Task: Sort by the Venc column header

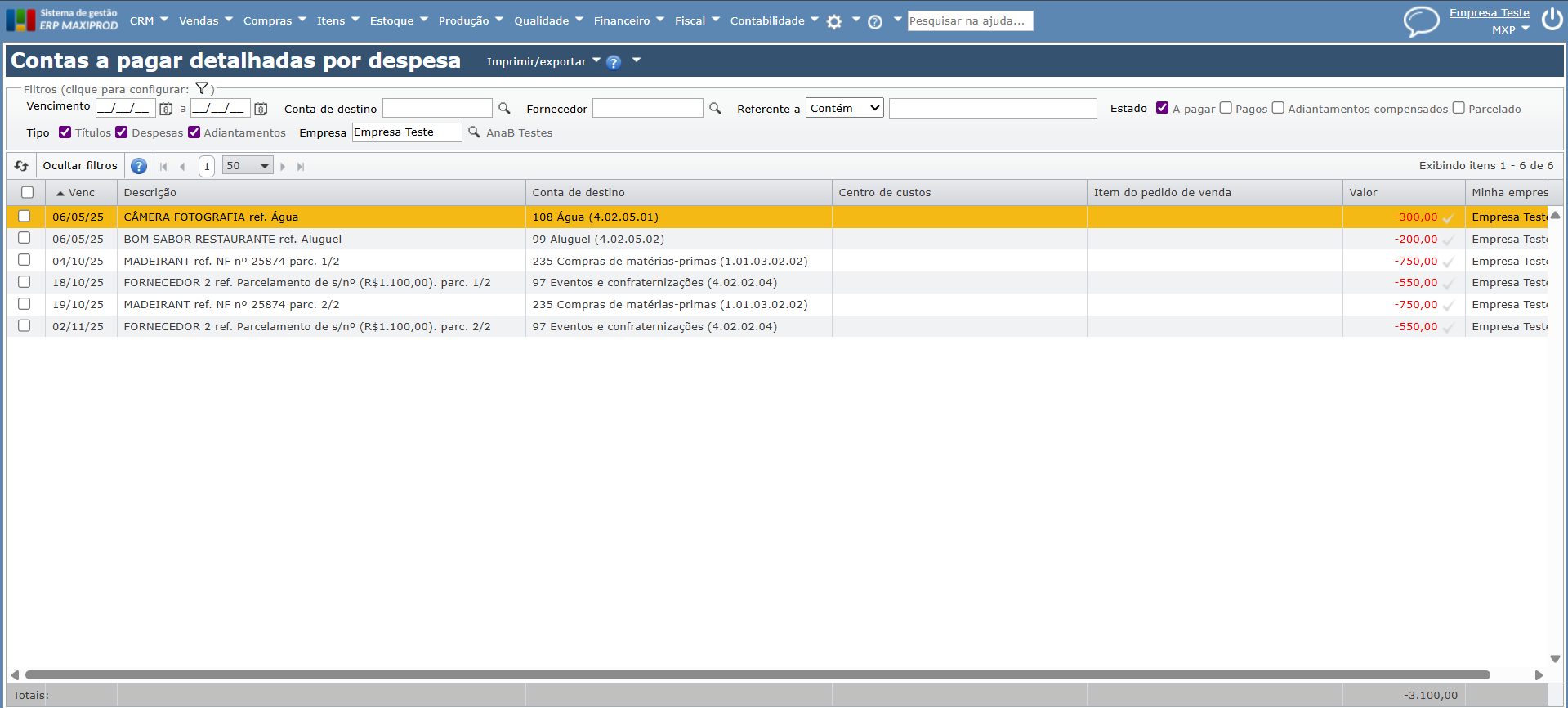Action: (81, 193)
